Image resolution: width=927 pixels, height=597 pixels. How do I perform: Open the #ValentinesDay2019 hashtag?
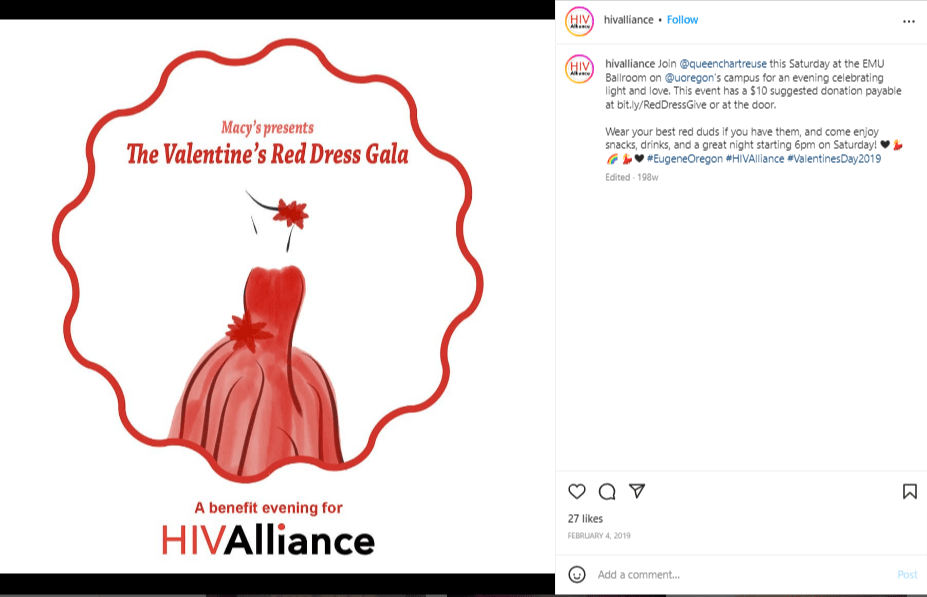(834, 158)
